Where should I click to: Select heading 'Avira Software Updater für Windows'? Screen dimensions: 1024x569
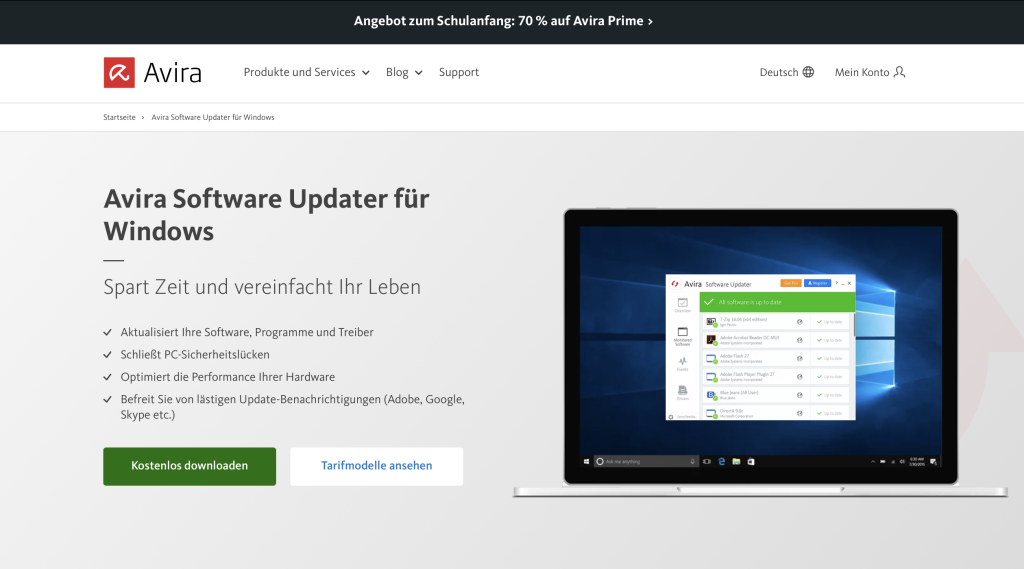click(x=266, y=215)
